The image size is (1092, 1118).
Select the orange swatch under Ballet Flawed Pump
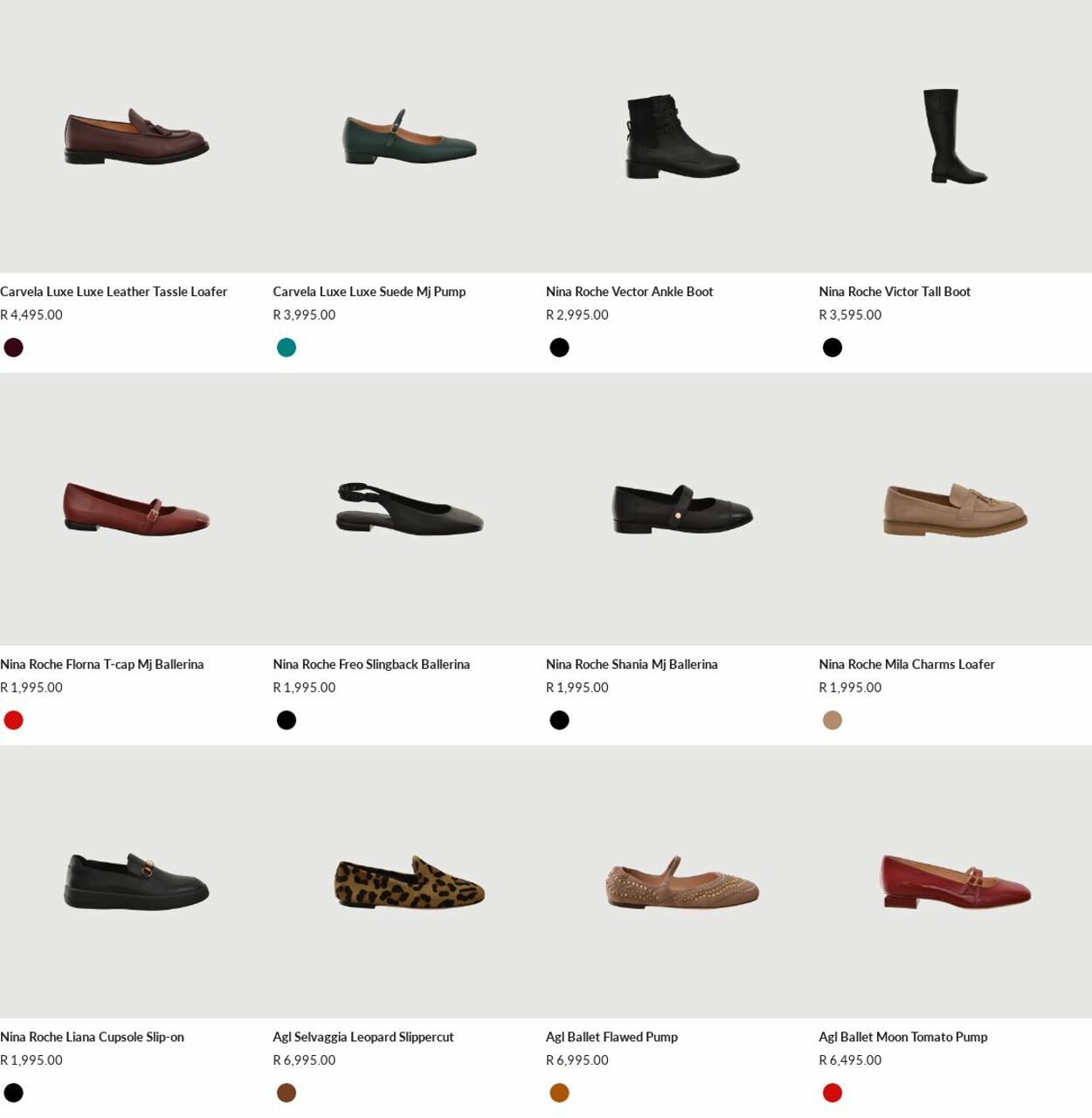(x=560, y=1094)
